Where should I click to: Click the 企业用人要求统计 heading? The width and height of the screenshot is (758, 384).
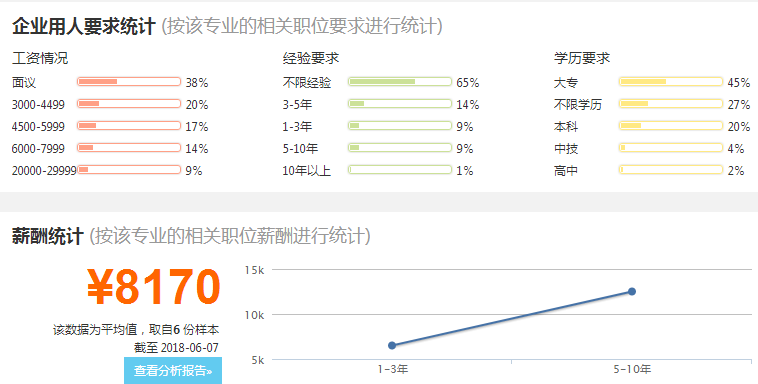point(84,26)
